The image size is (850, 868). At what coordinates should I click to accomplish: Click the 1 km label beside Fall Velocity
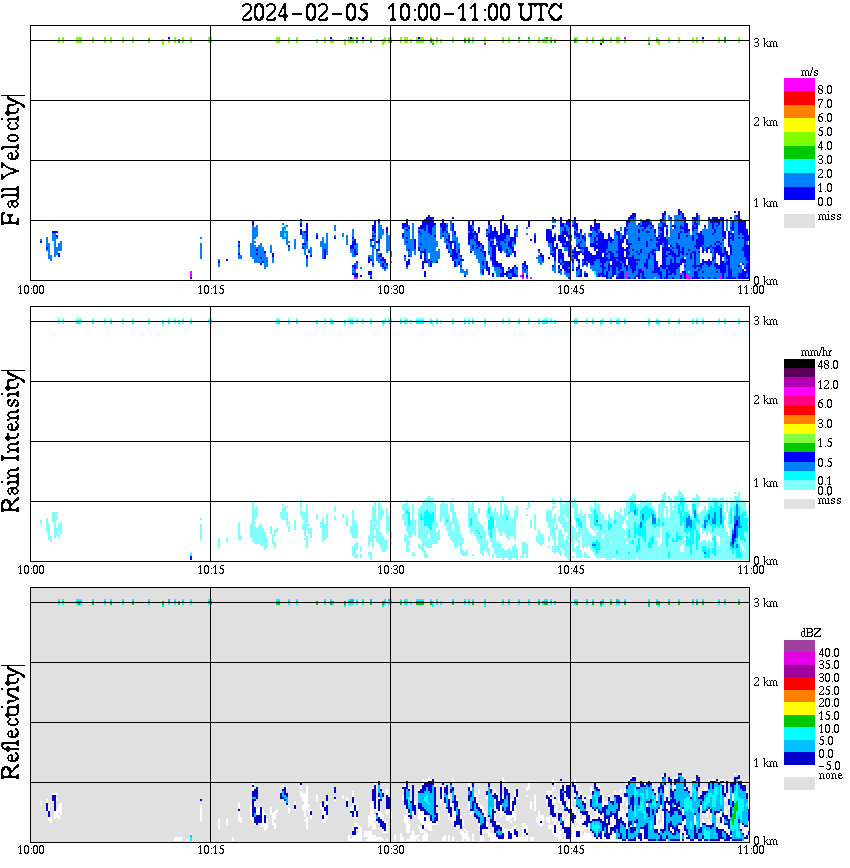(x=766, y=203)
